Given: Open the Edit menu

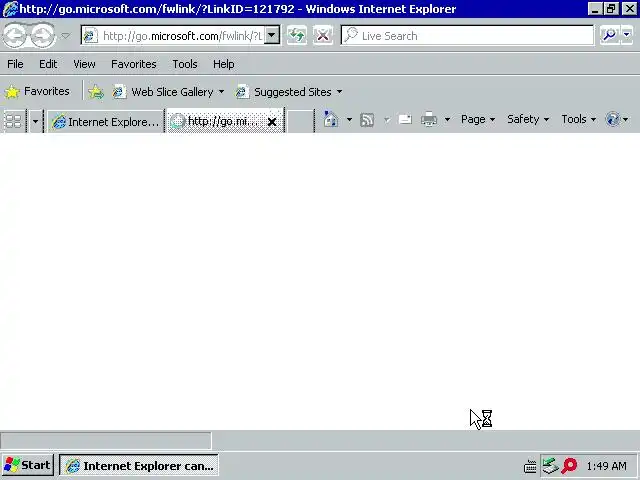Looking at the screenshot, I should [x=48, y=64].
